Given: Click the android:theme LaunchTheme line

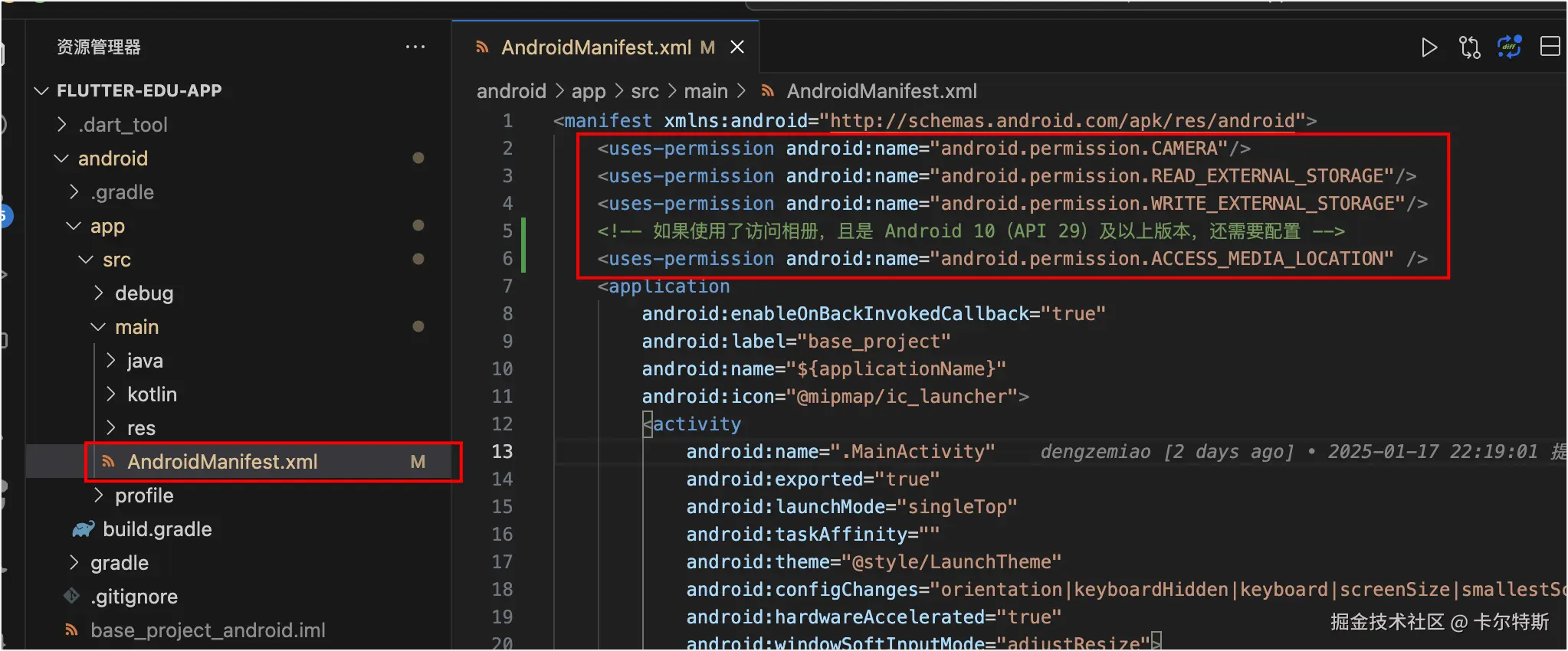Looking at the screenshot, I should point(874,562).
